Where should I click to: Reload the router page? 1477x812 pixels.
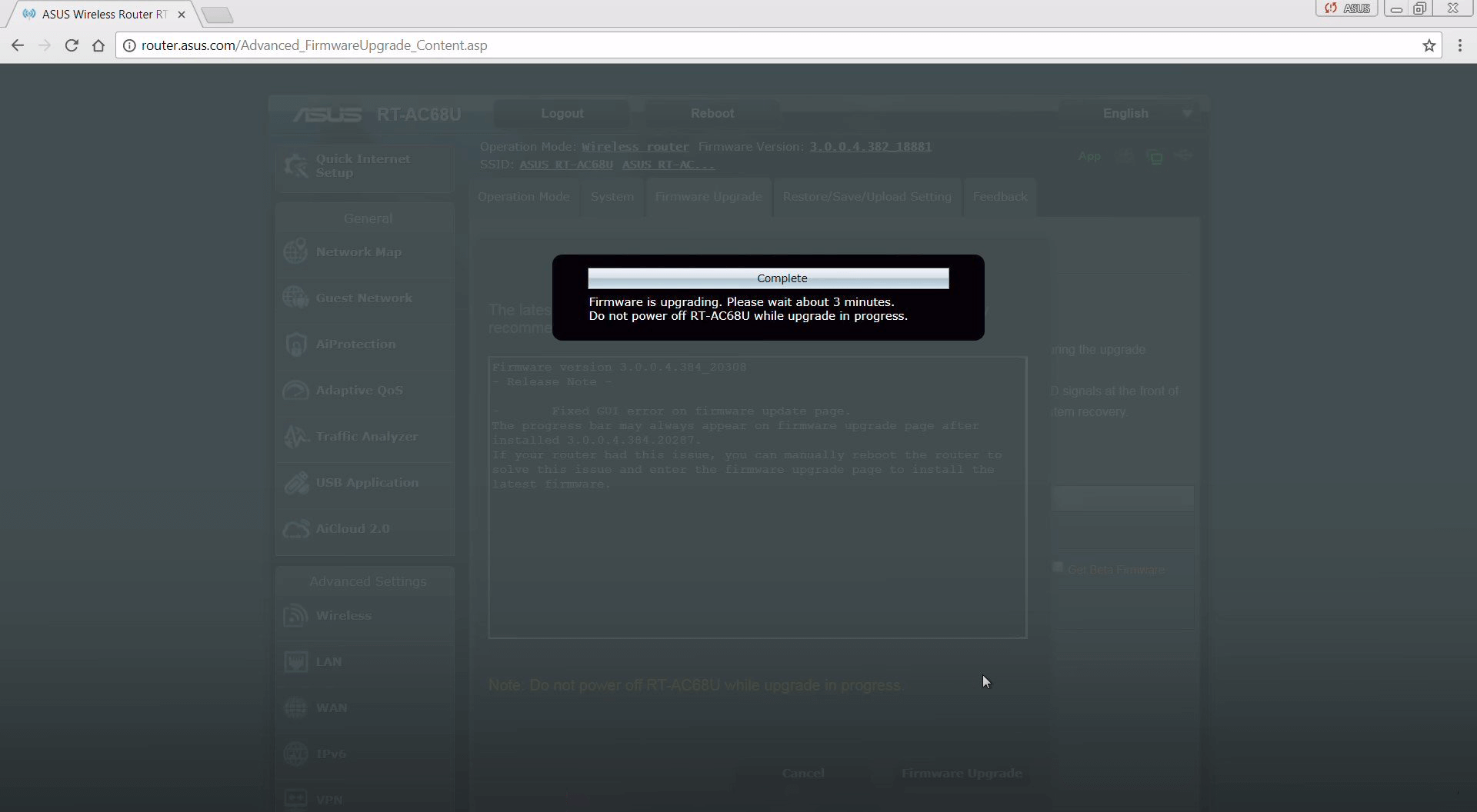click(72, 45)
